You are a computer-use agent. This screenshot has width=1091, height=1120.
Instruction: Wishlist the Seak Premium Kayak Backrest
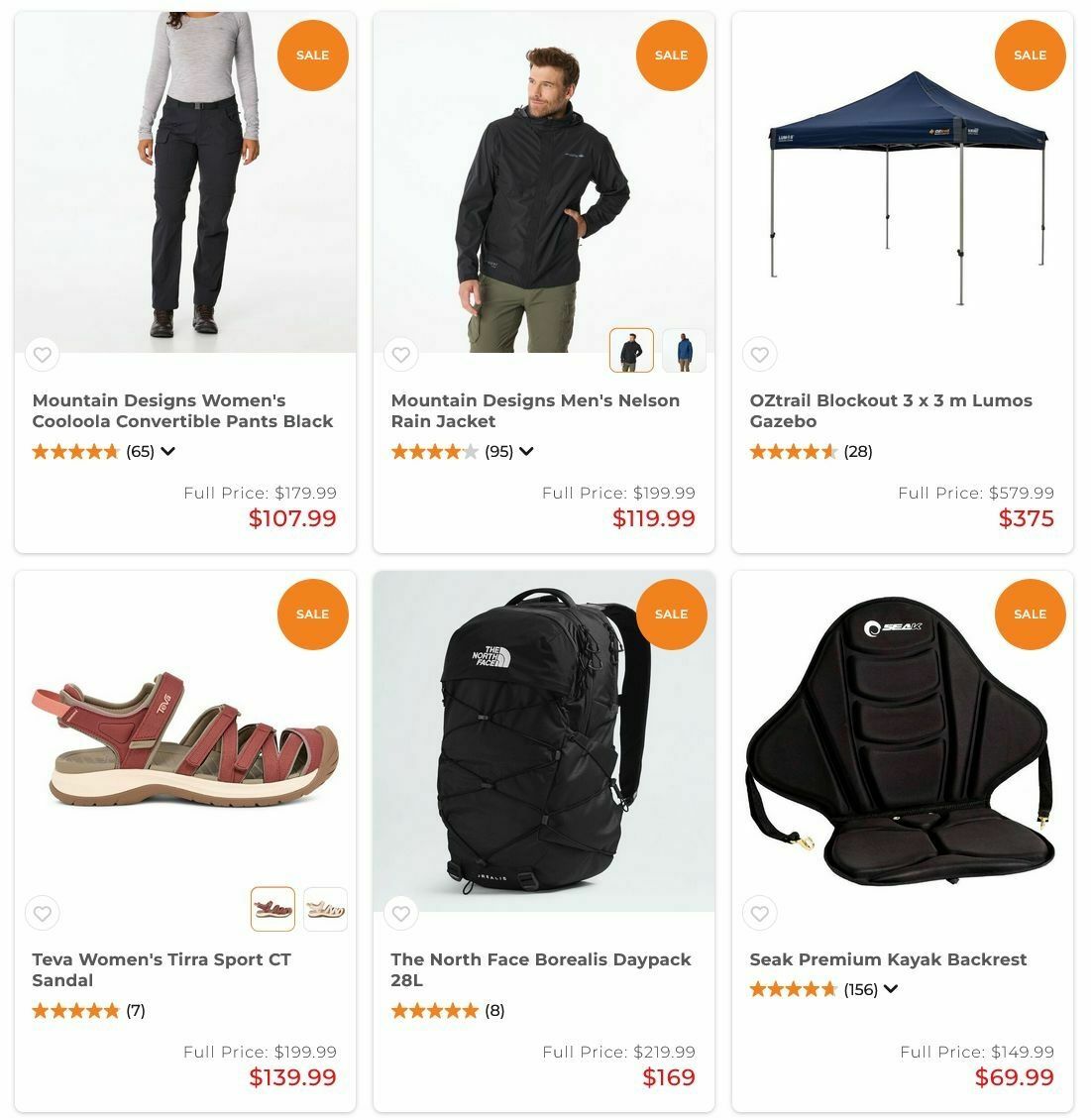(760, 913)
